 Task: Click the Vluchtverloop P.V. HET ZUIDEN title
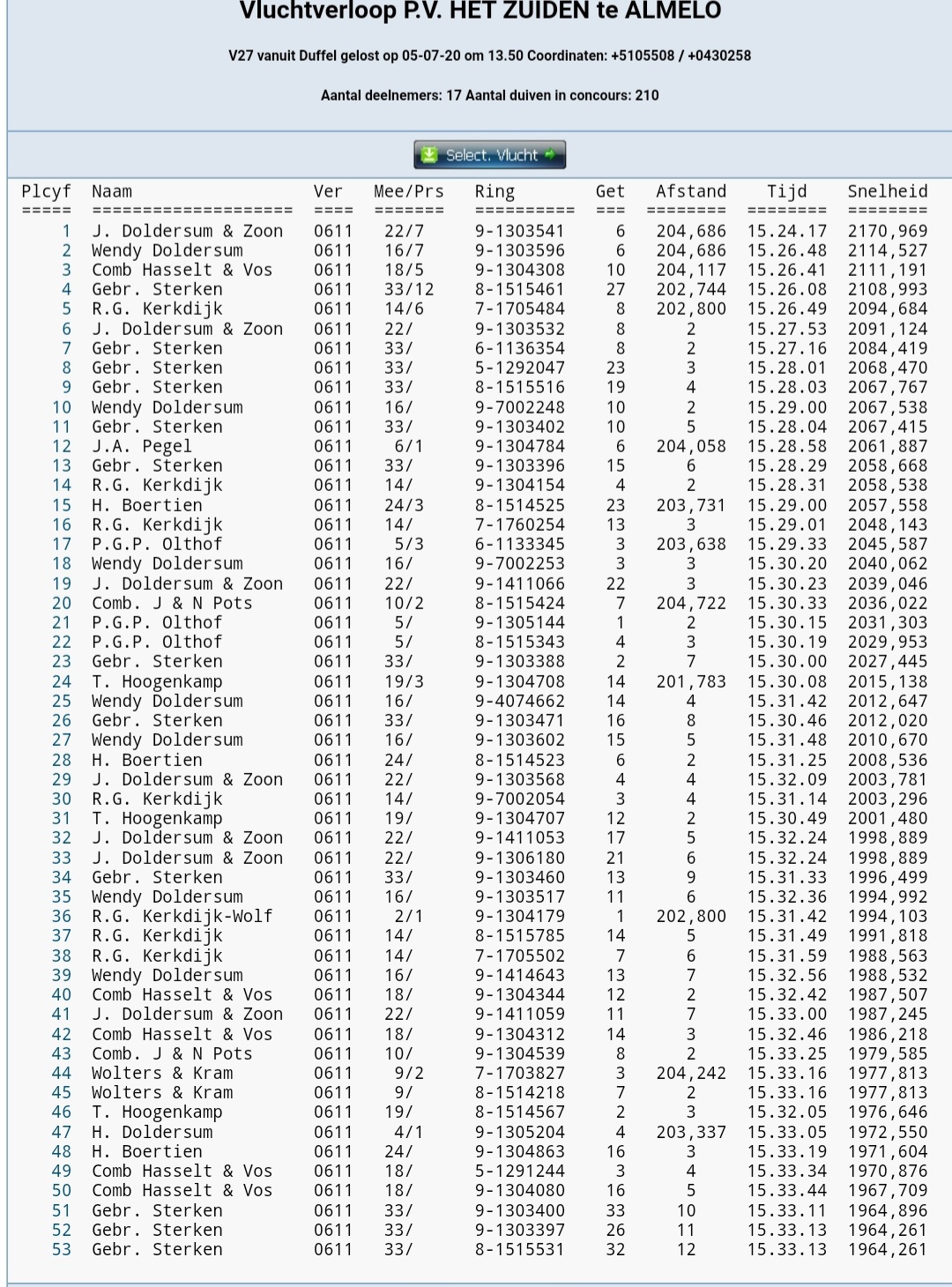(x=480, y=11)
